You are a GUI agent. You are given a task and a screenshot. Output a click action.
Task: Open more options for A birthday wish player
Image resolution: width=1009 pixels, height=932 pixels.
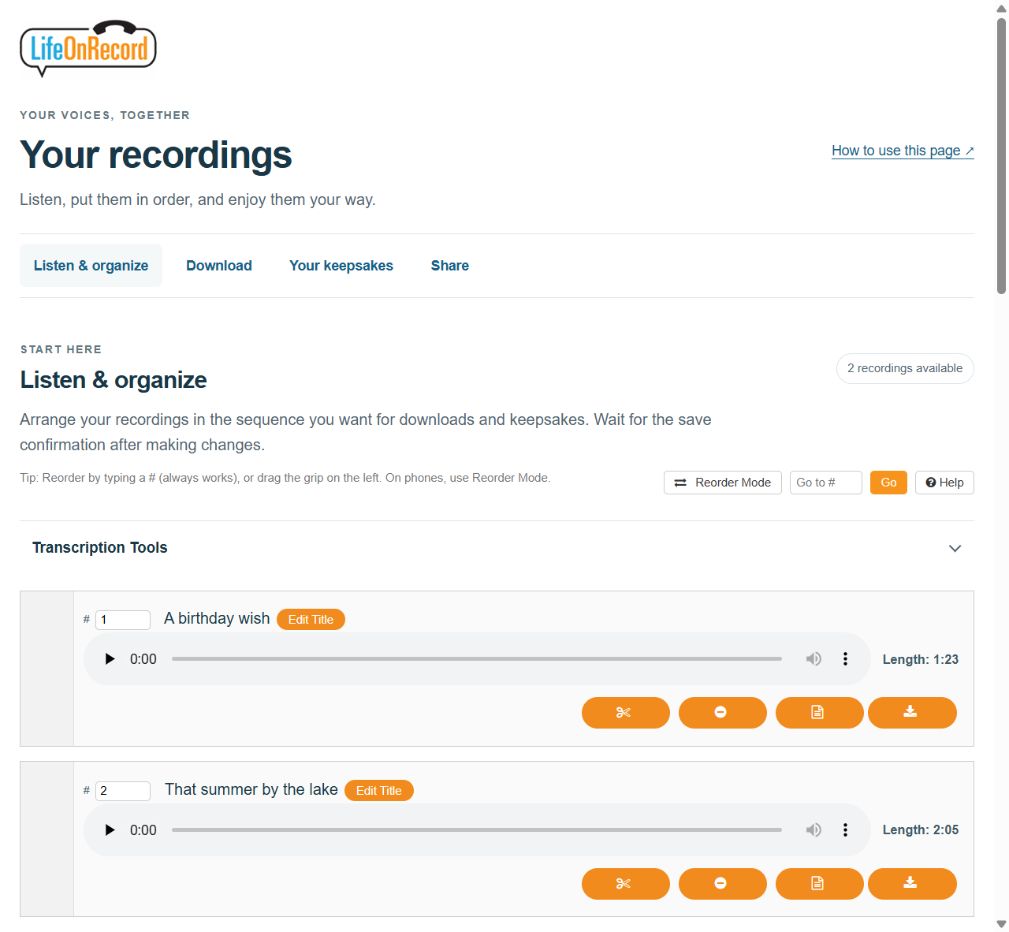click(x=845, y=659)
